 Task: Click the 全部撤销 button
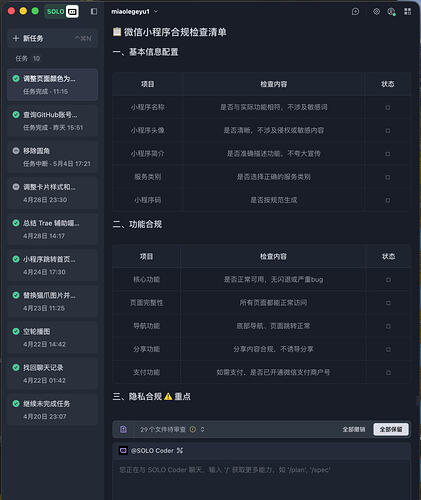[x=354, y=429]
